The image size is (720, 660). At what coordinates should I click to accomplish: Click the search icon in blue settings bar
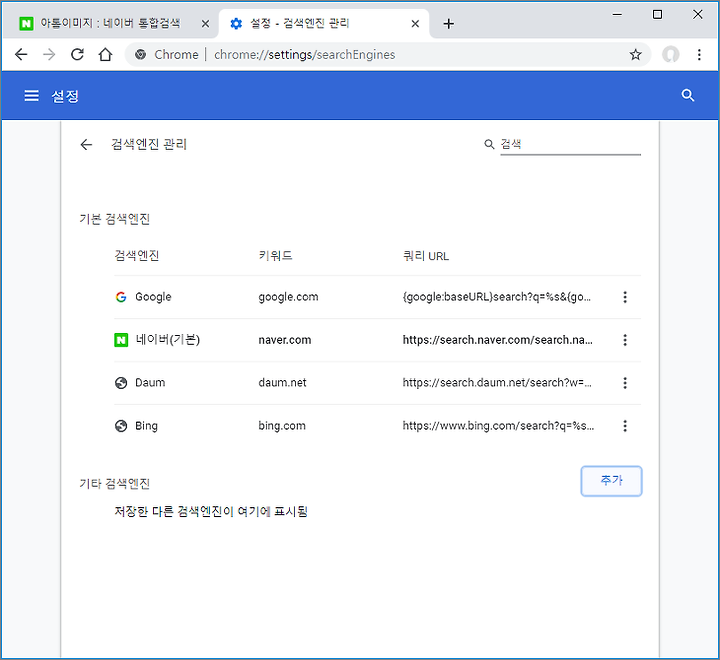687,95
